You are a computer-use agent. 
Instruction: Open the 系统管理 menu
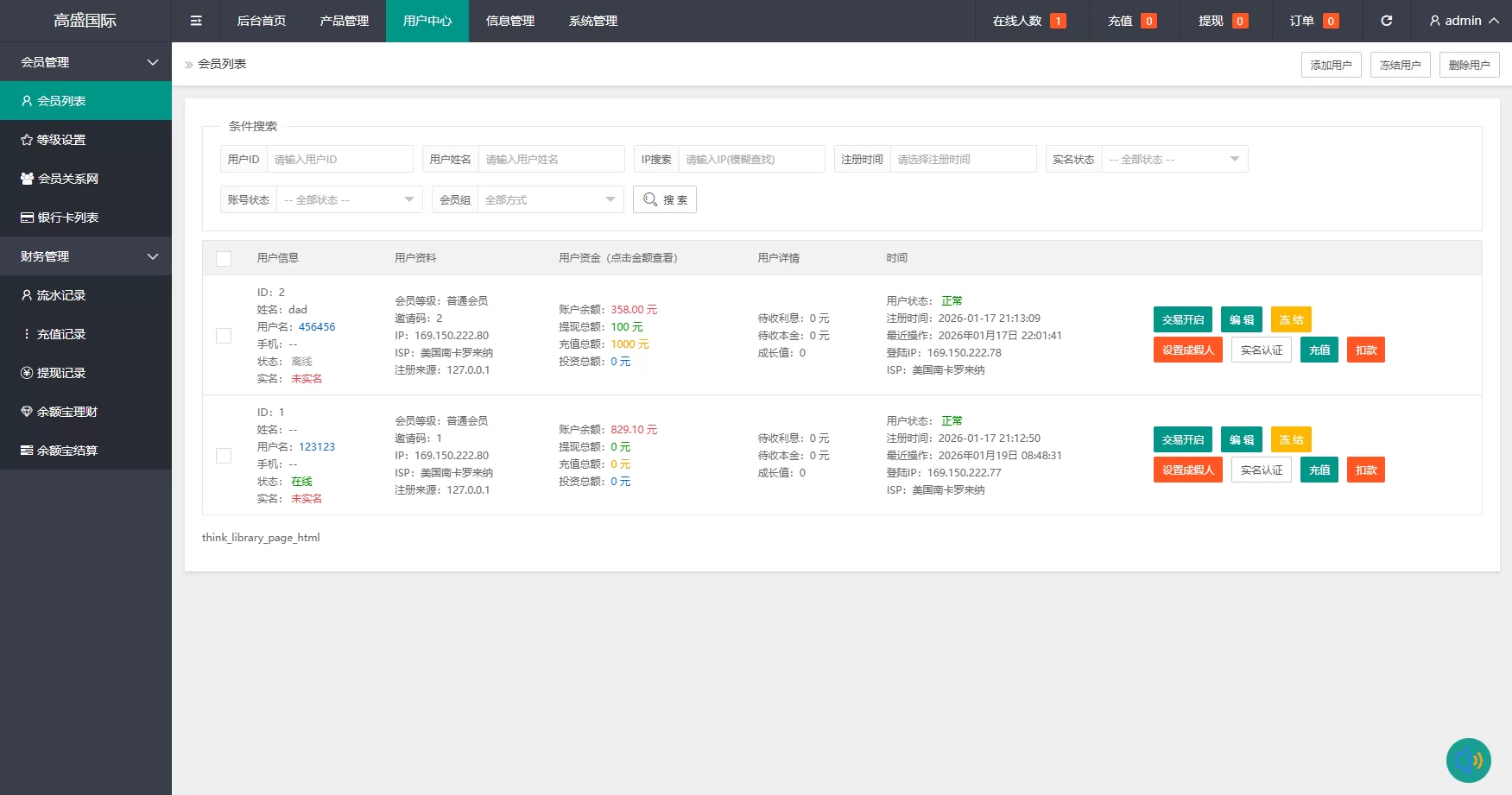coord(593,21)
